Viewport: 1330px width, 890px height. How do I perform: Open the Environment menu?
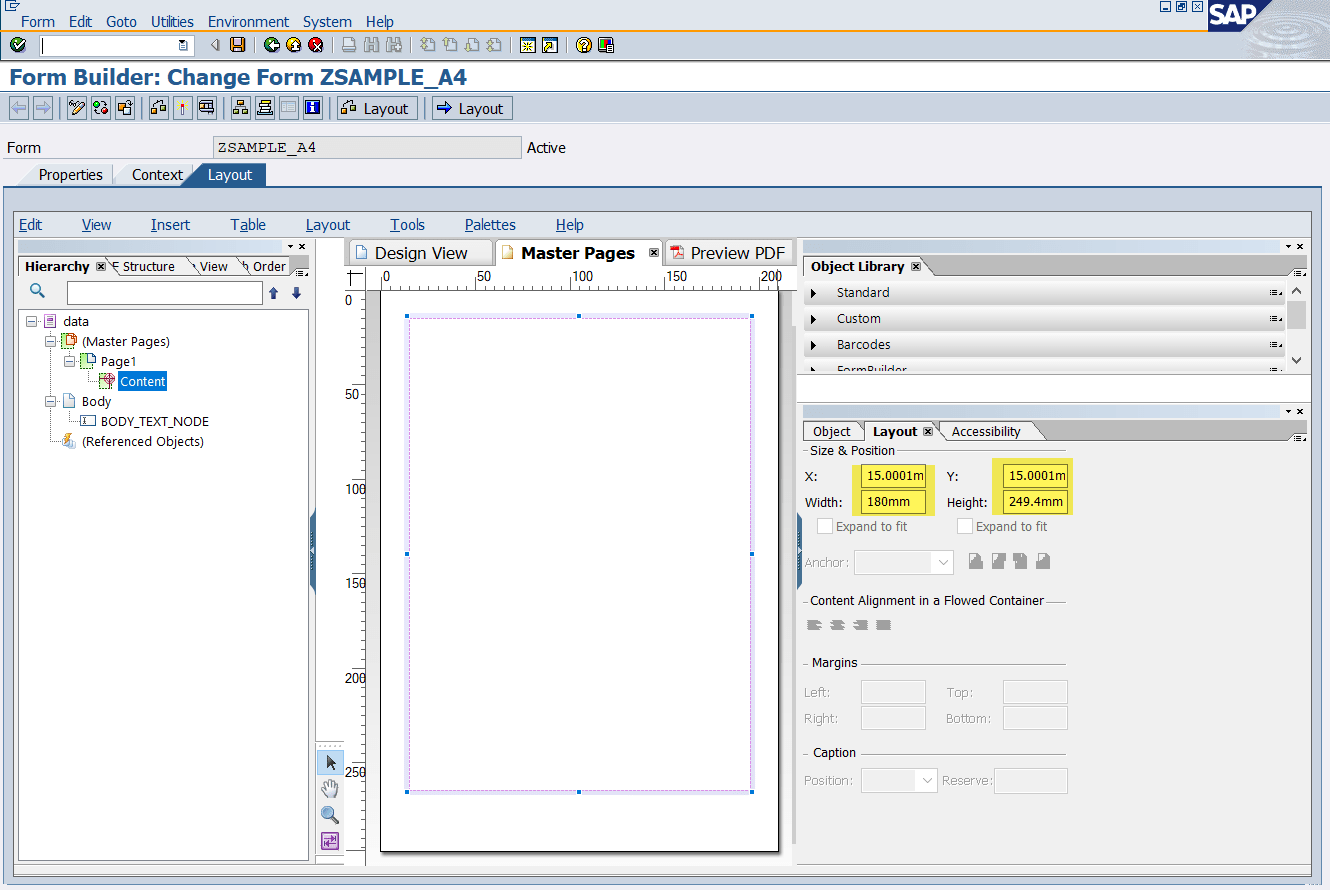point(248,21)
